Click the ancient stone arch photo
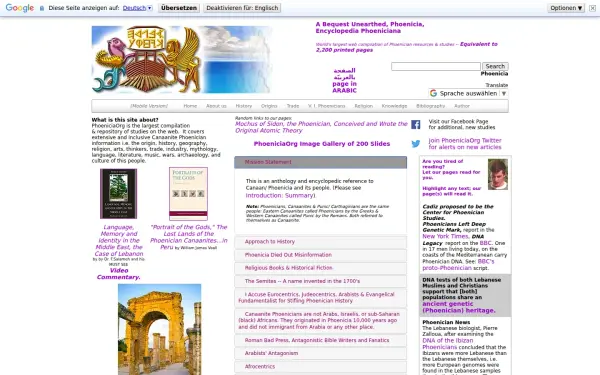 tap(160, 329)
